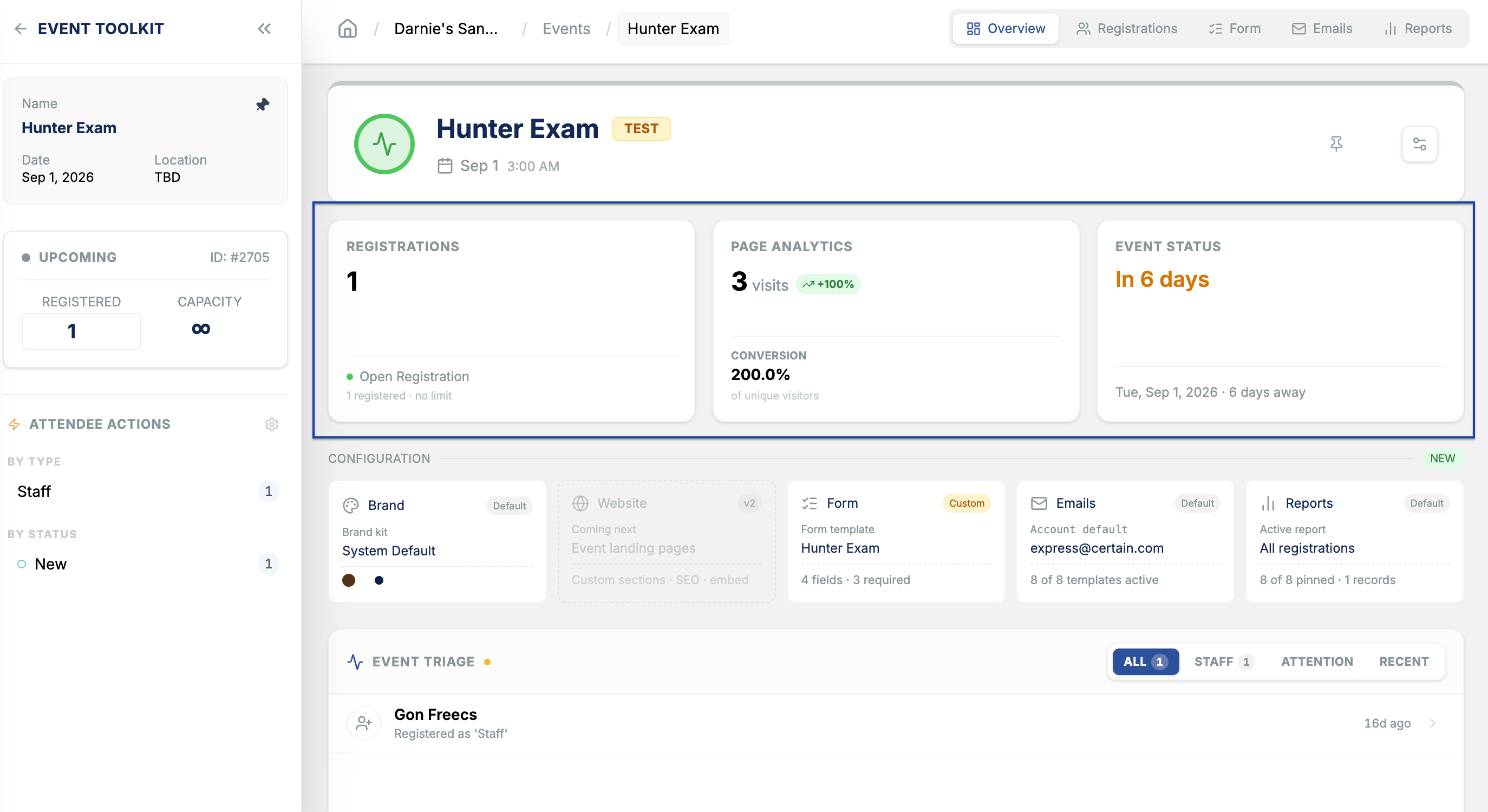Open the Darnie's San... breadcrumb
The width and height of the screenshot is (1488, 812).
(x=445, y=28)
